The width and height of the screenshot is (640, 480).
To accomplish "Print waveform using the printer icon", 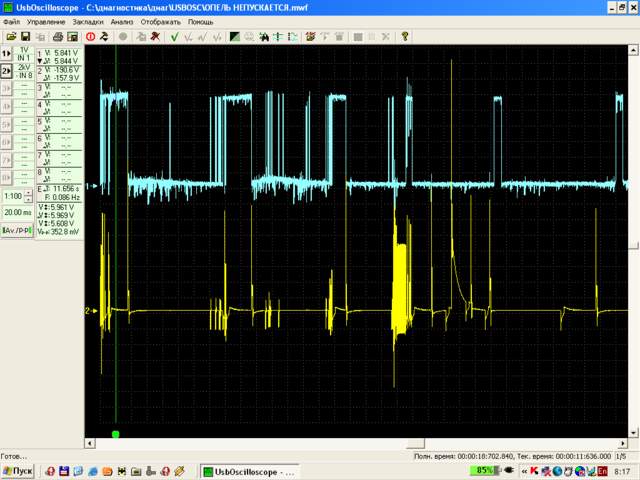I will pyautogui.click(x=58, y=37).
